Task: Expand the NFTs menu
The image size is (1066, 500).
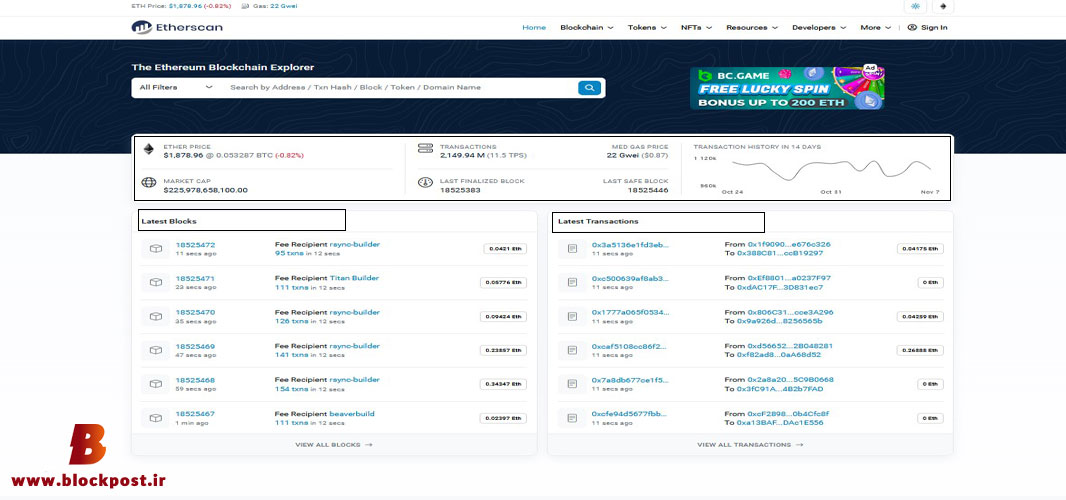Action: coord(696,27)
